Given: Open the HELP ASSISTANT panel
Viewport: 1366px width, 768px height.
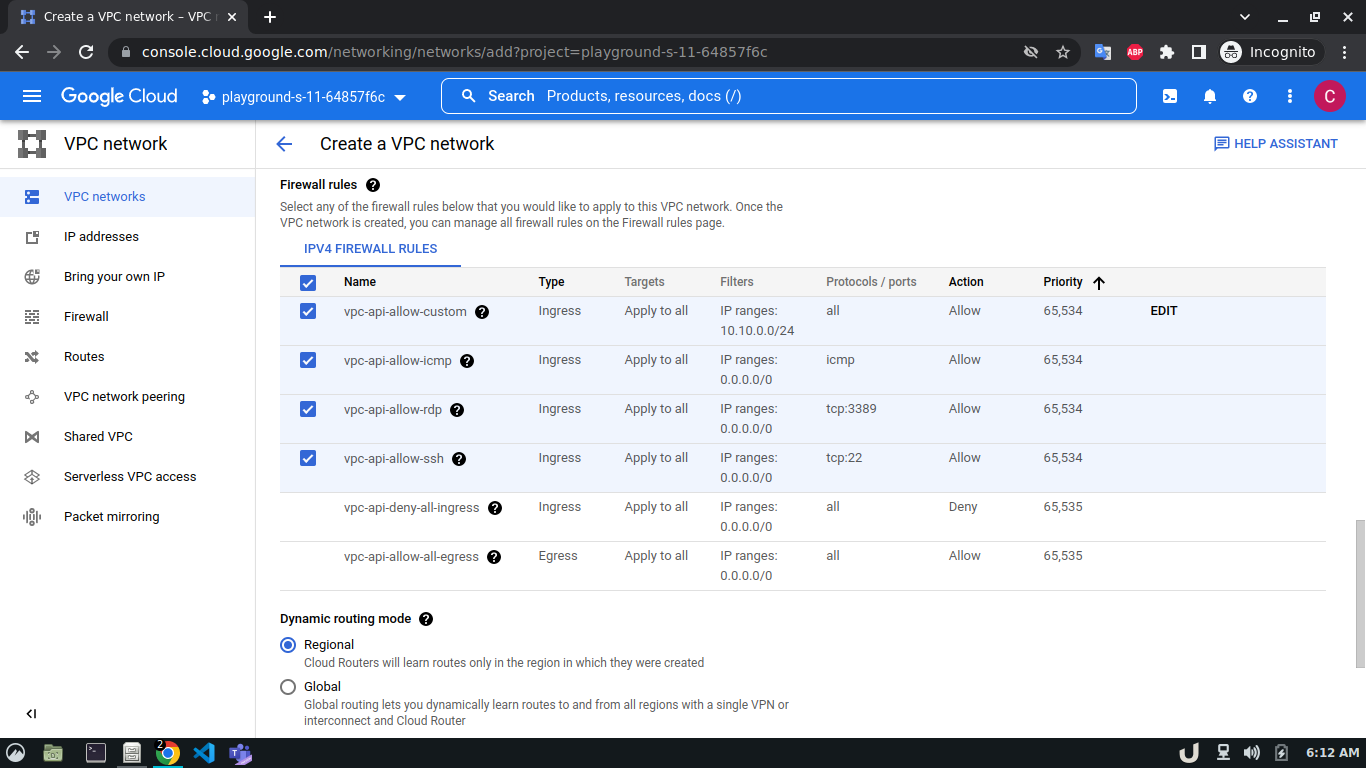Looking at the screenshot, I should (1275, 144).
